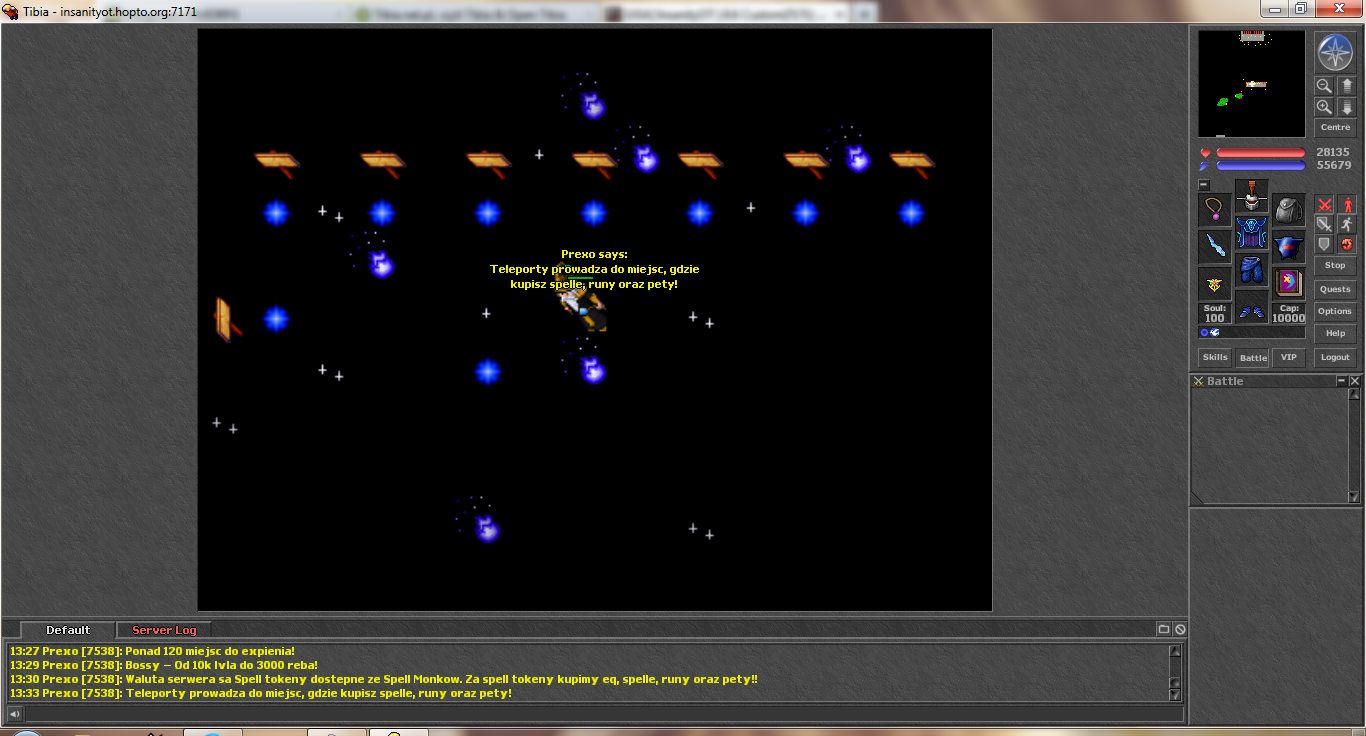Click the blue armor slot

1252,232
